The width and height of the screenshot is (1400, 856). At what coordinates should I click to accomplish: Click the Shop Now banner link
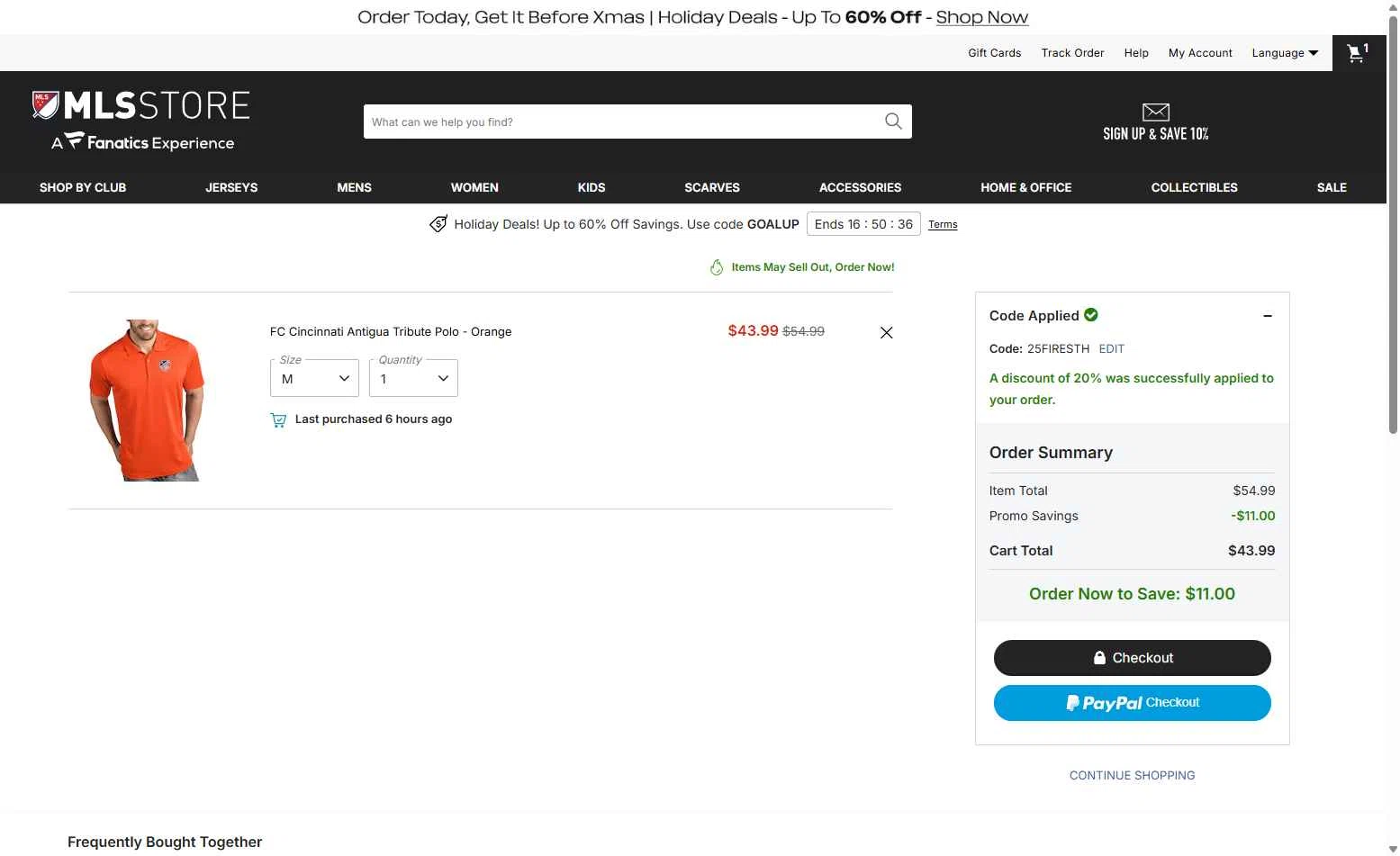click(x=982, y=17)
